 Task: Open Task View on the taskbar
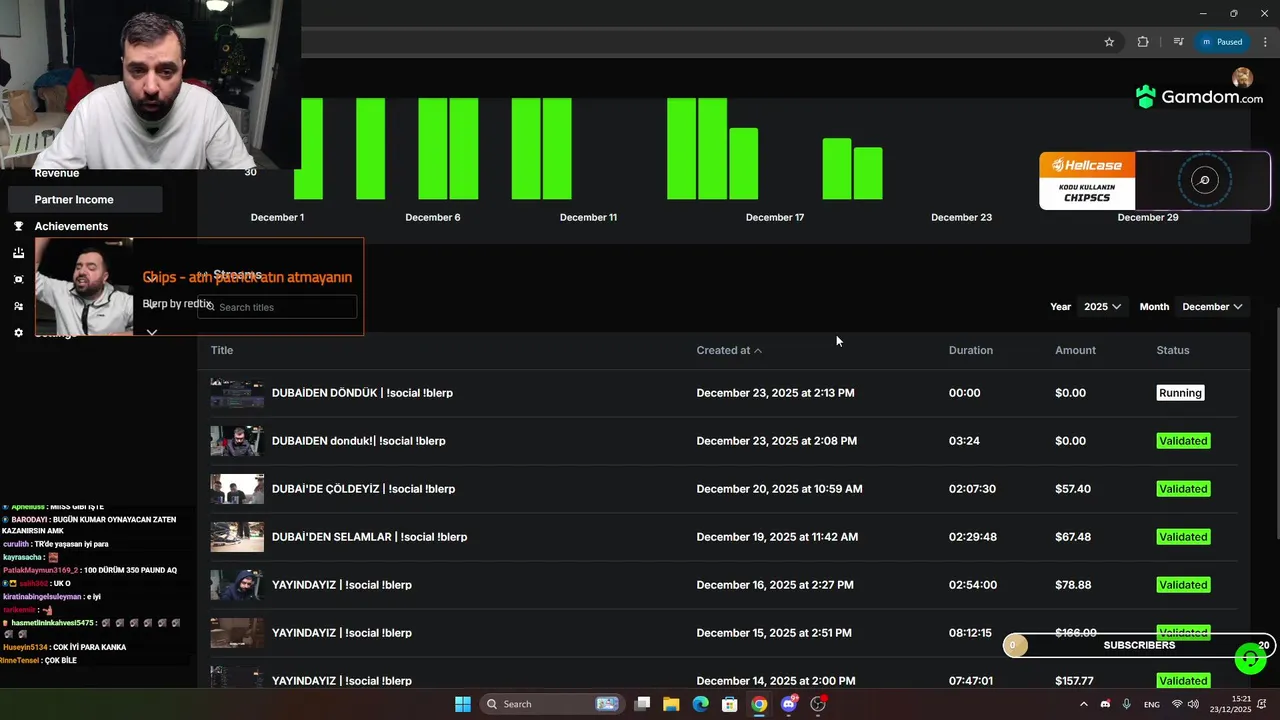coord(642,704)
